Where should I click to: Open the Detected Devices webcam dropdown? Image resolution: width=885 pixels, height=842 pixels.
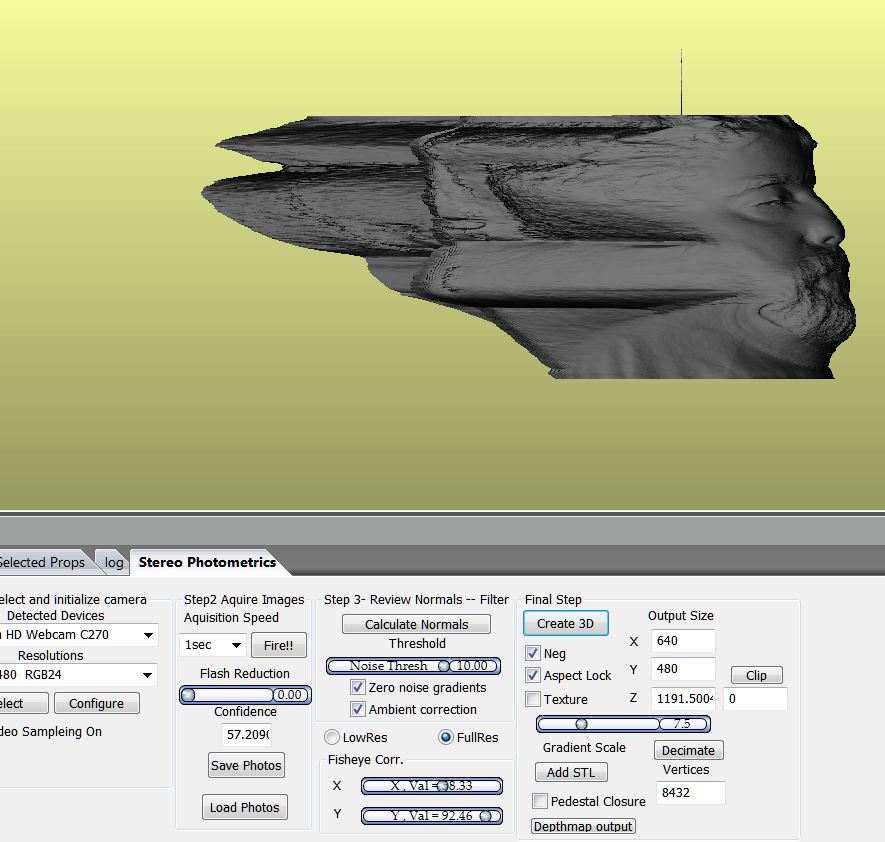(x=148, y=635)
